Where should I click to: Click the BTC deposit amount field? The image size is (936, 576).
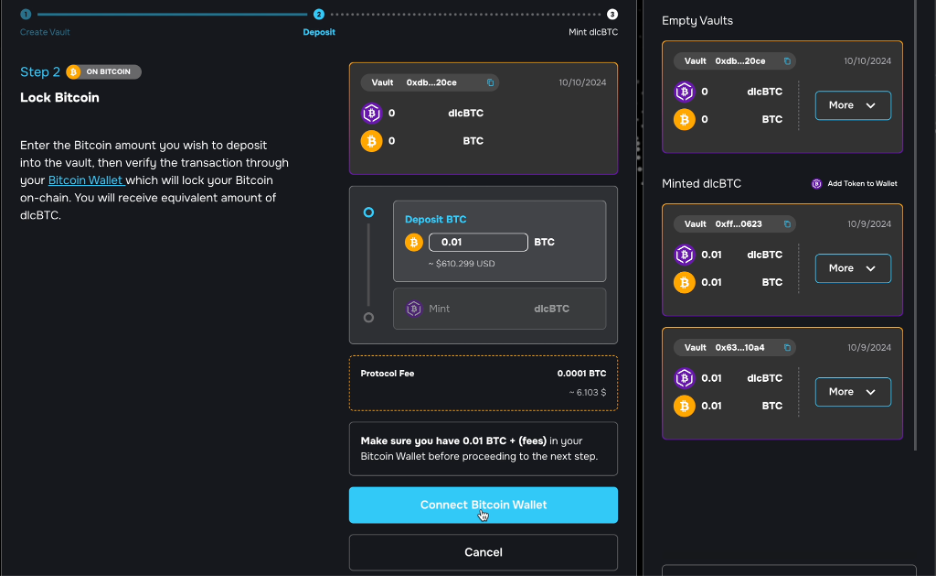[x=478, y=242]
